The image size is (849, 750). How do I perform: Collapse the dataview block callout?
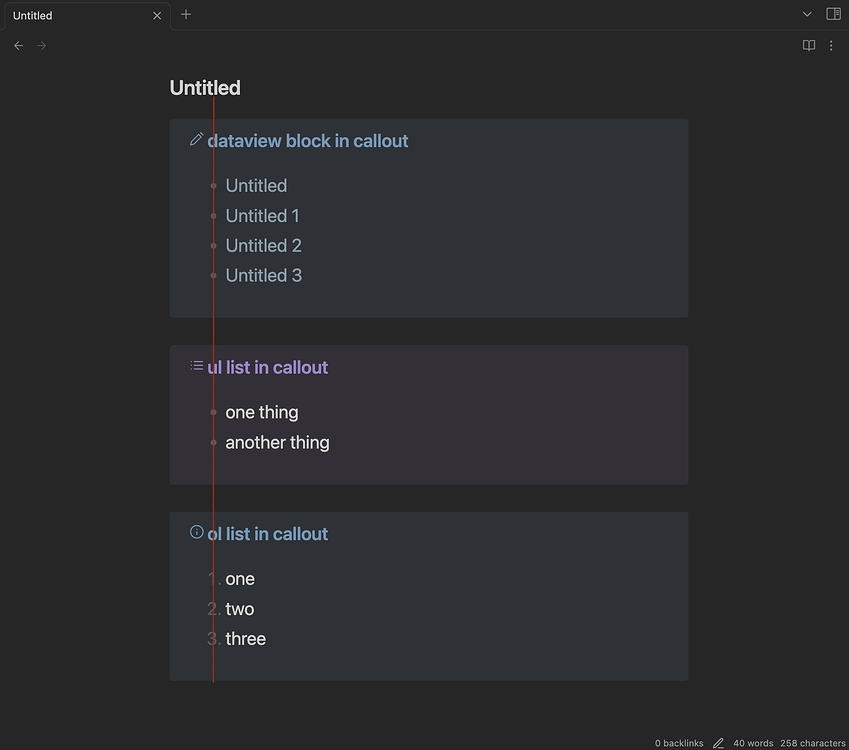click(x=307, y=140)
